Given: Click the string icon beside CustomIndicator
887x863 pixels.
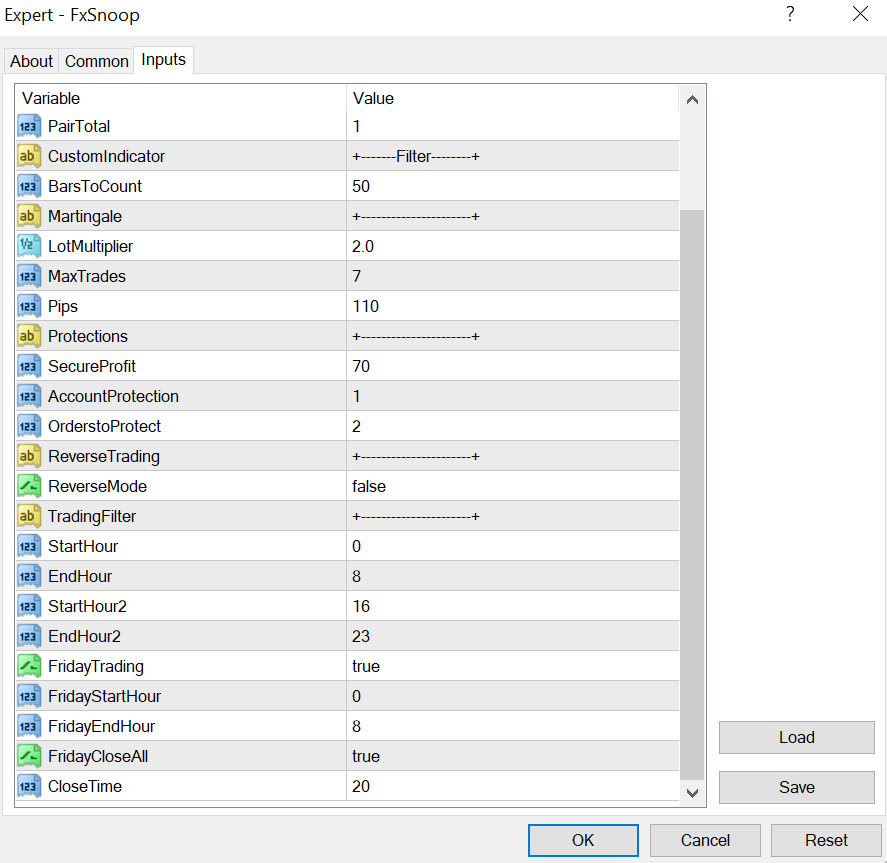Looking at the screenshot, I should pyautogui.click(x=29, y=156).
